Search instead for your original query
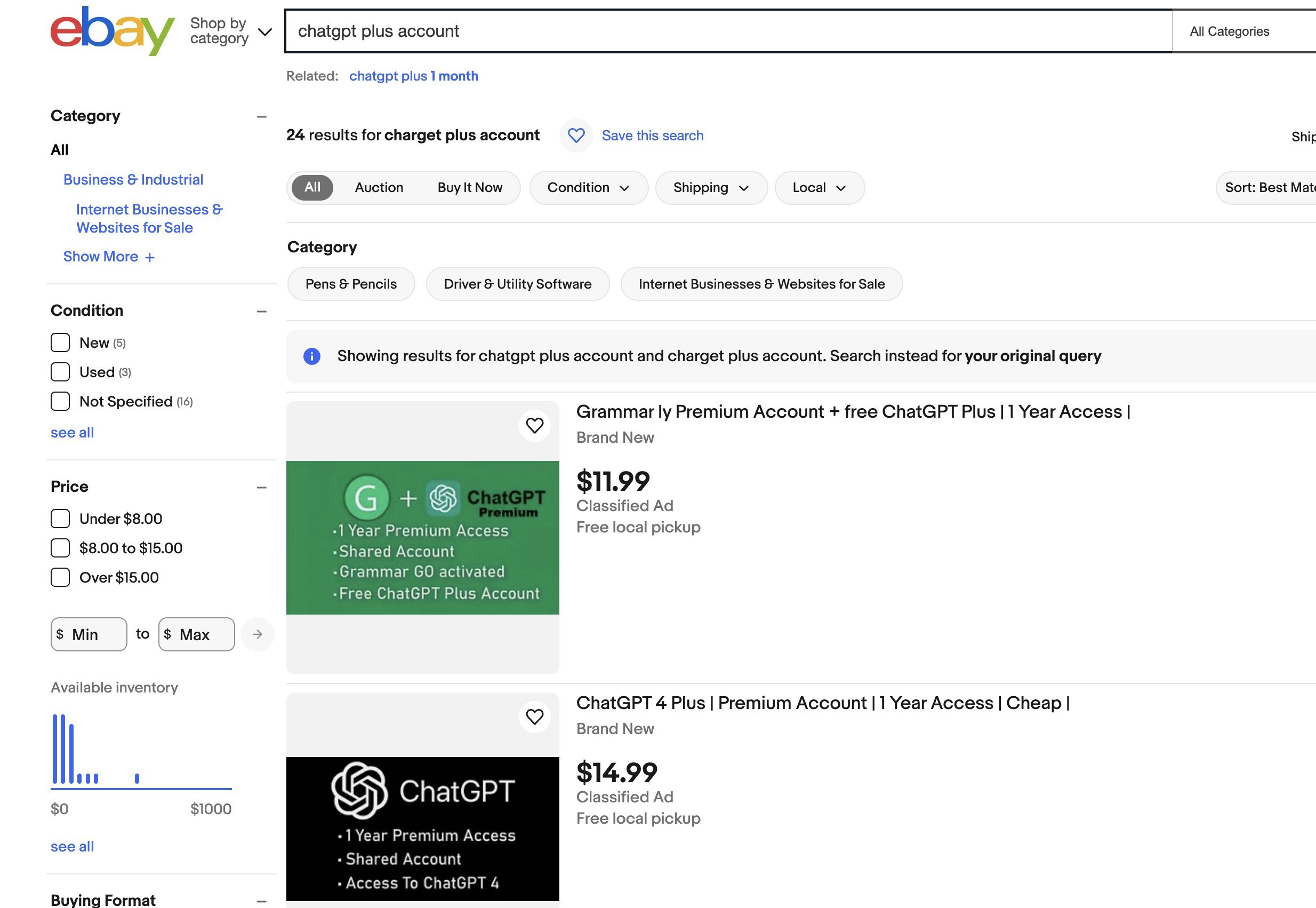The width and height of the screenshot is (1316, 908). pos(1032,356)
